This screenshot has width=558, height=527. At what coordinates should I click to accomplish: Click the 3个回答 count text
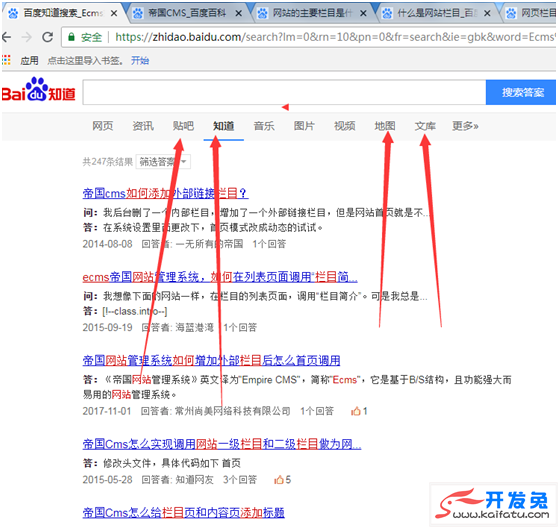[x=240, y=480]
